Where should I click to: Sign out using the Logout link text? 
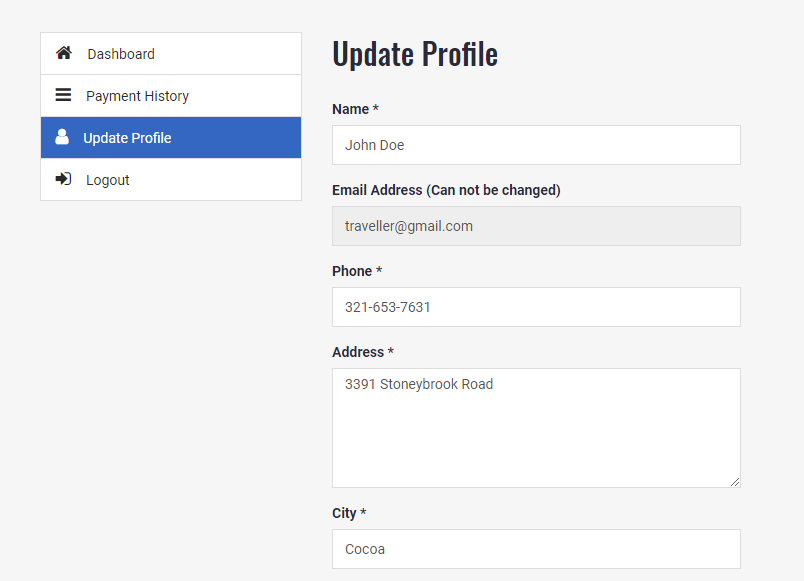108,180
